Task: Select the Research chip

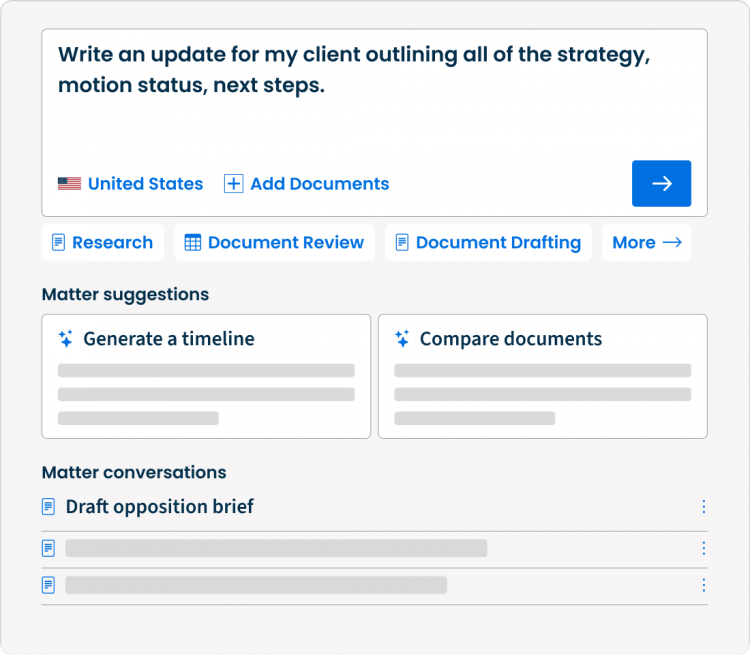Action: (x=103, y=243)
